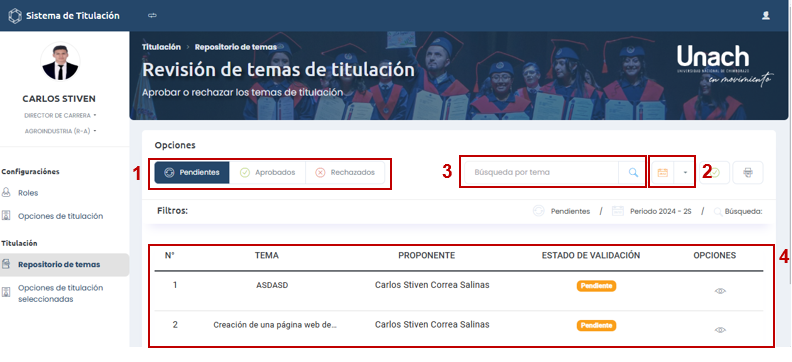Open Roles in the sidebar
Viewport: 792px width, 362px height.
28,193
